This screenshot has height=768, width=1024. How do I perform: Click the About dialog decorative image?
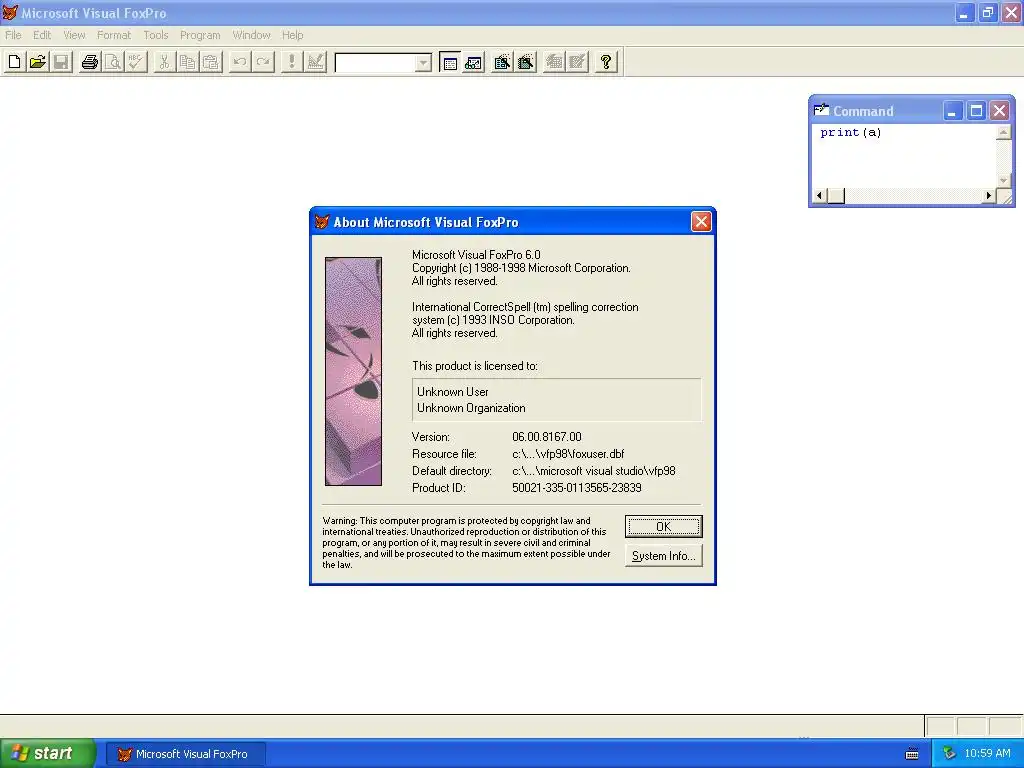coord(353,372)
